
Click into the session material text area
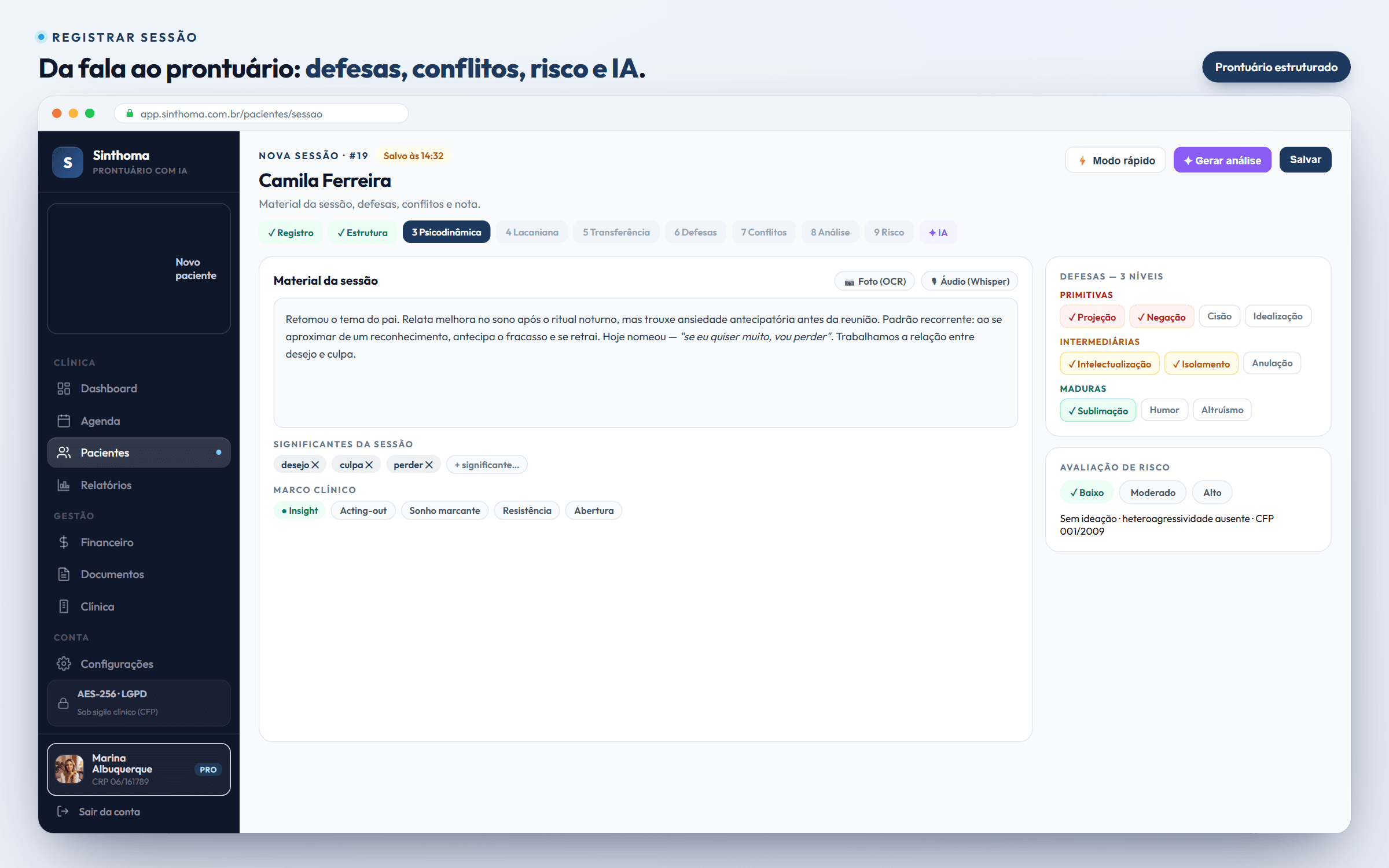(x=645, y=363)
